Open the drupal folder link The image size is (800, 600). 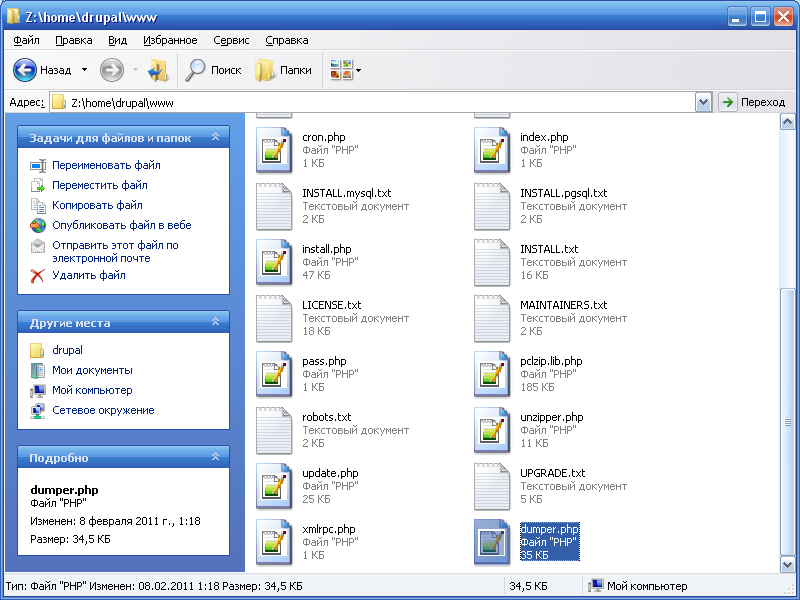coord(67,351)
